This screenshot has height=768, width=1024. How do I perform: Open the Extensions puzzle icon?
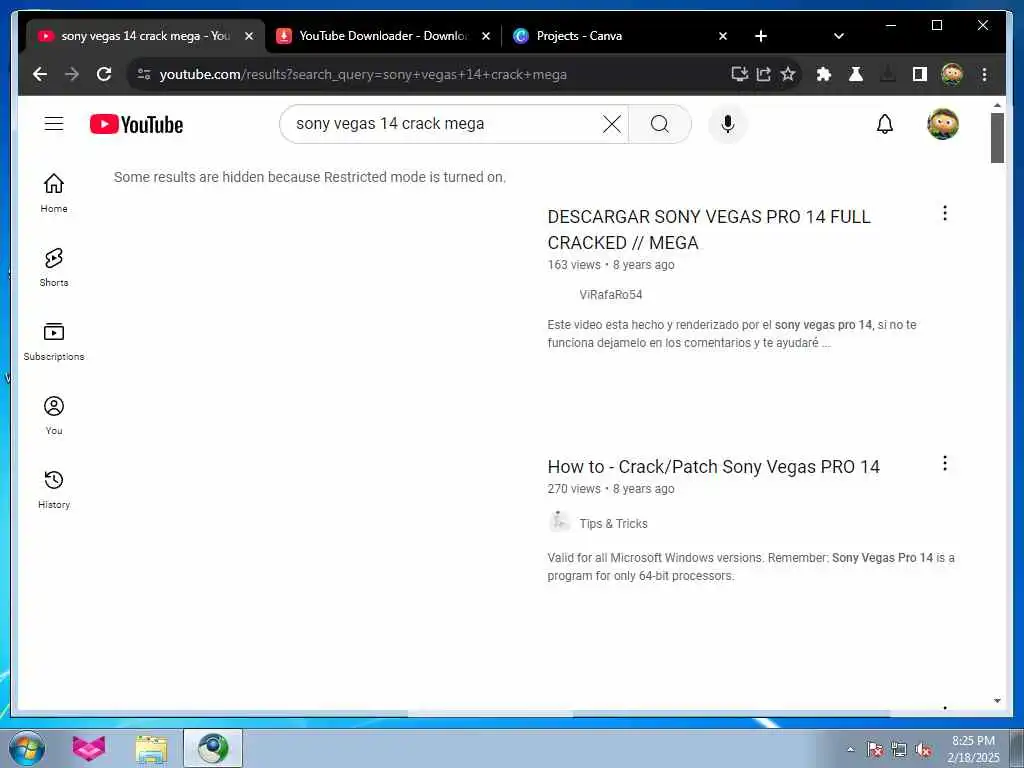[x=824, y=74]
